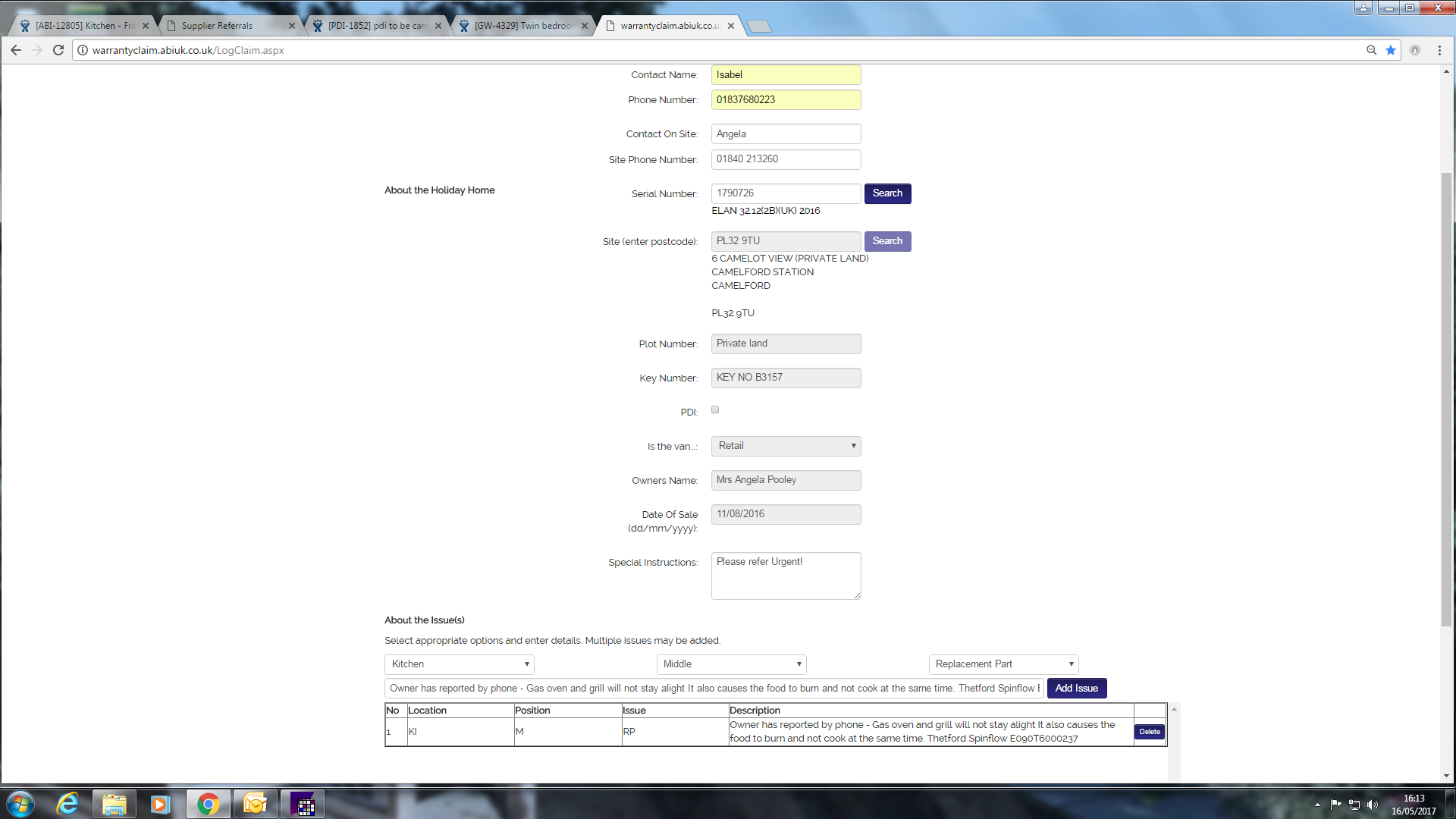Click Search next to Serial Number

pos(887,193)
